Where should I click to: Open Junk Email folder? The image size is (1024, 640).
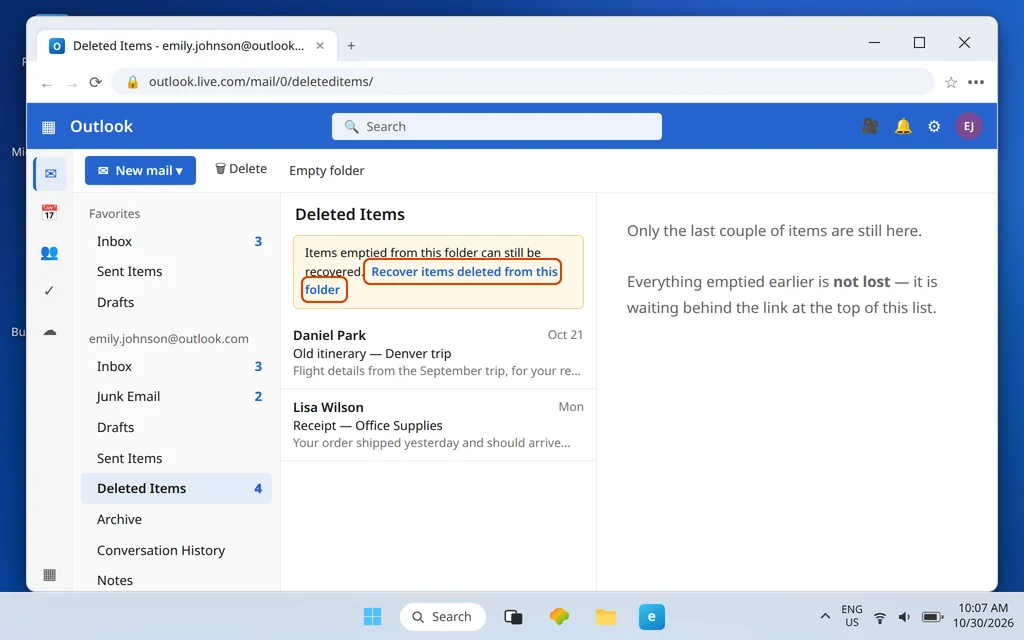[176, 396]
